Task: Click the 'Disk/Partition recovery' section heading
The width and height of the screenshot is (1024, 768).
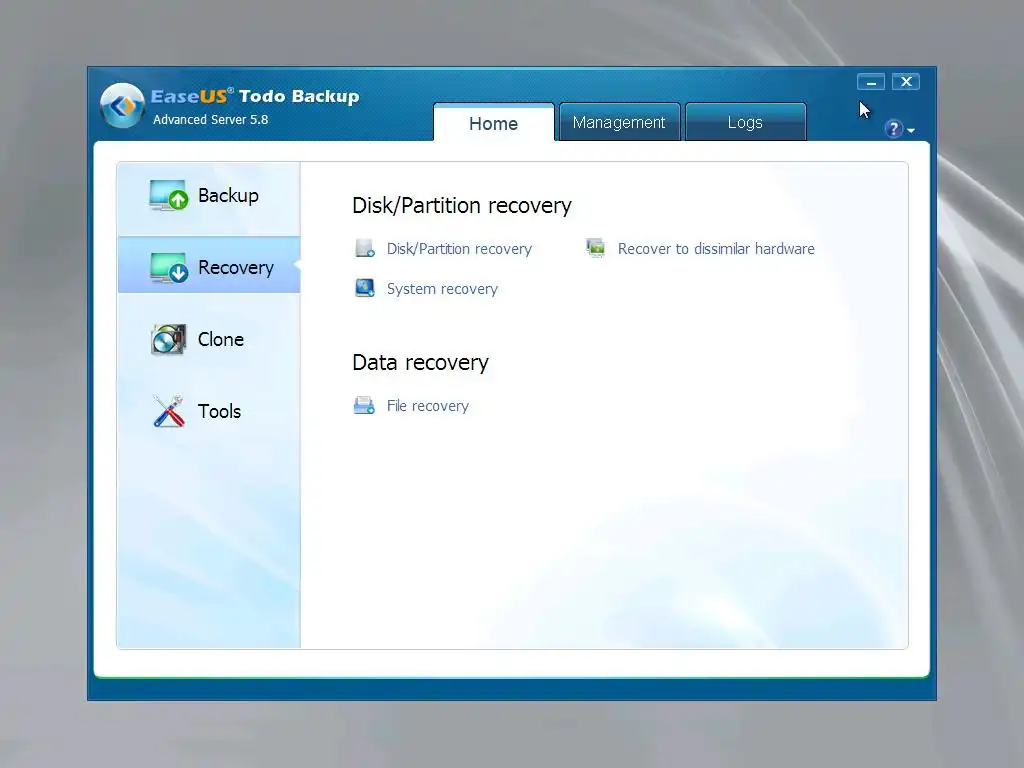Action: pyautogui.click(x=462, y=206)
